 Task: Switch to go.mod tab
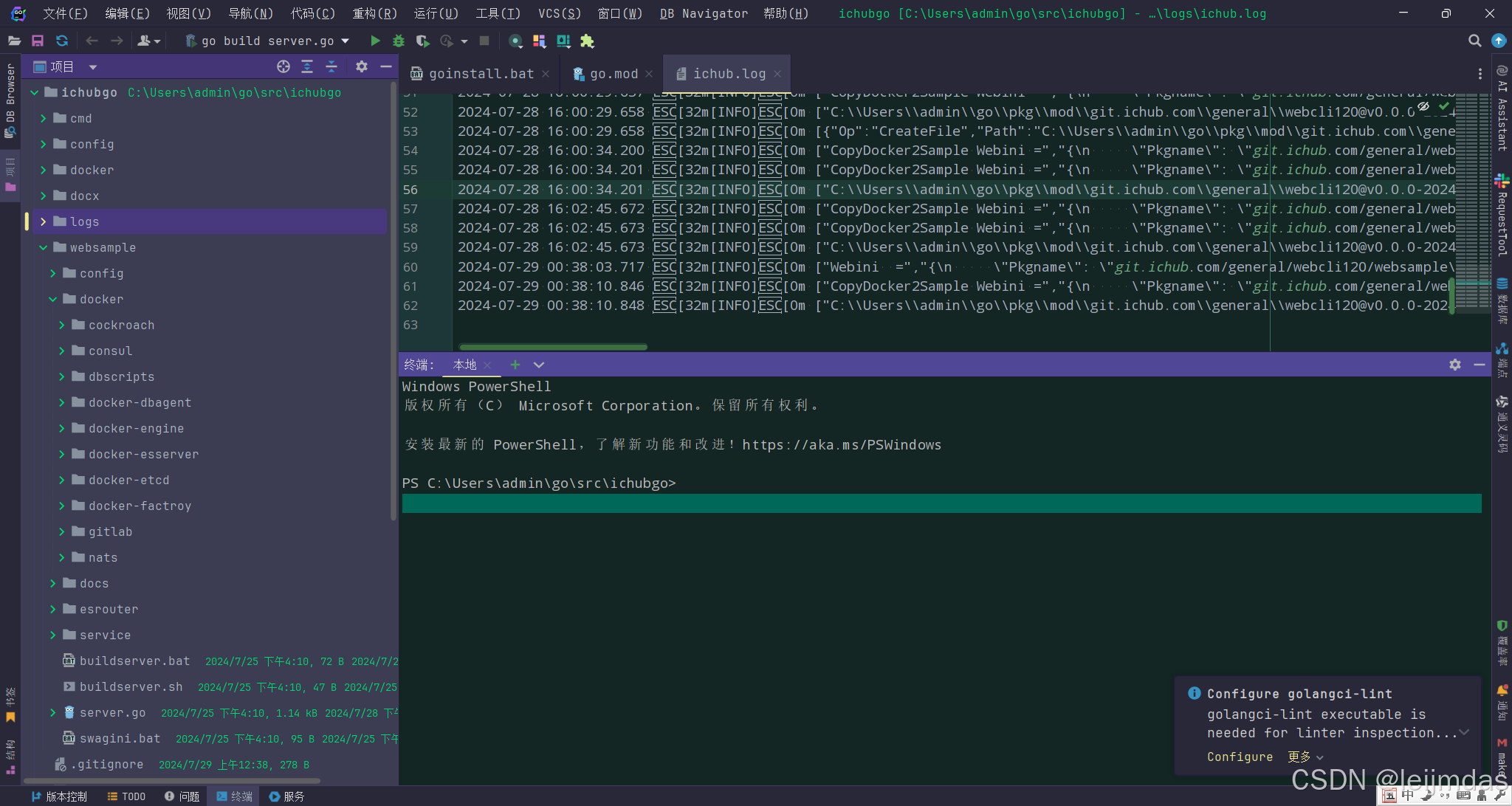pyautogui.click(x=613, y=74)
